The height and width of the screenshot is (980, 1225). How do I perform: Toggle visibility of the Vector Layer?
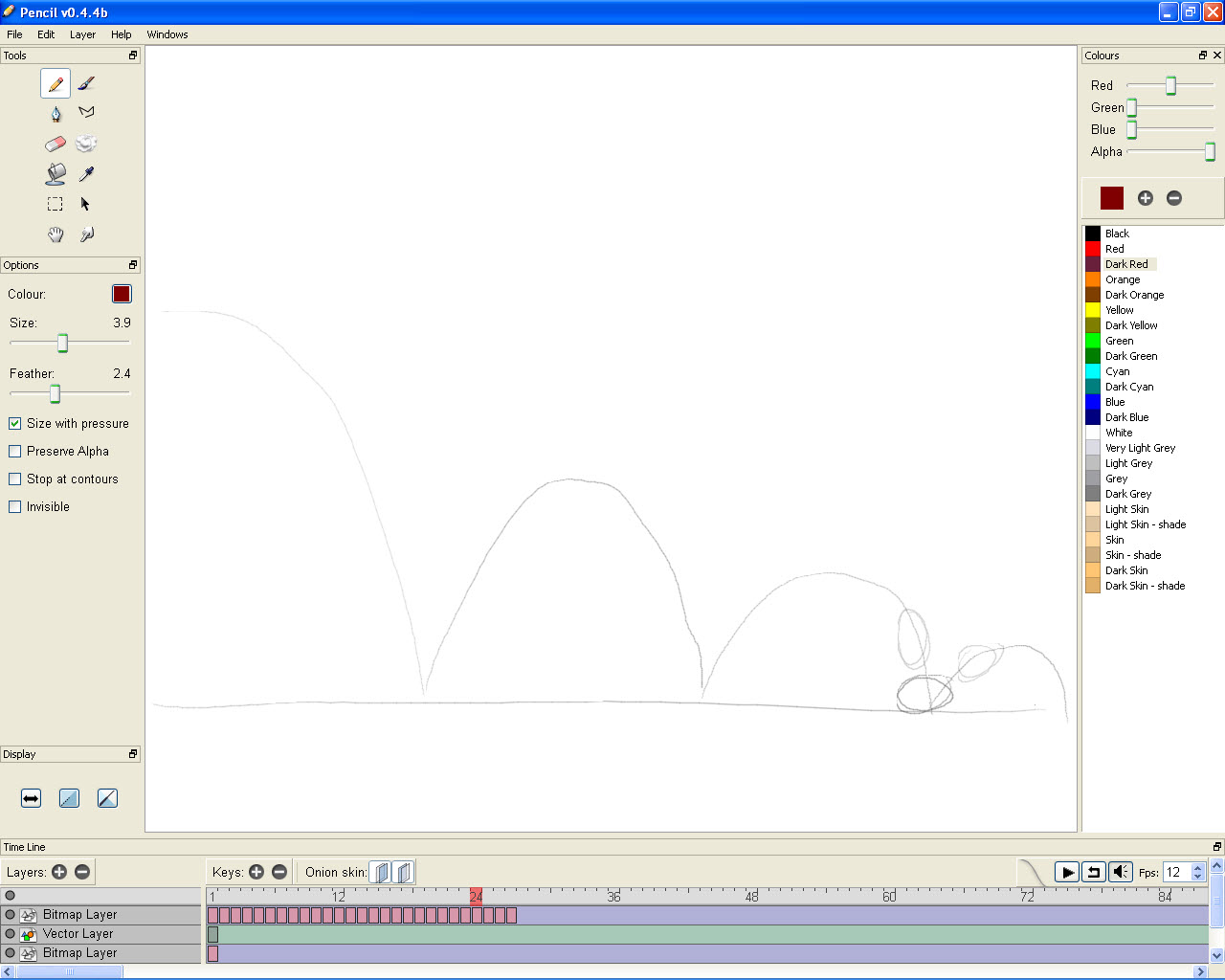(x=9, y=934)
